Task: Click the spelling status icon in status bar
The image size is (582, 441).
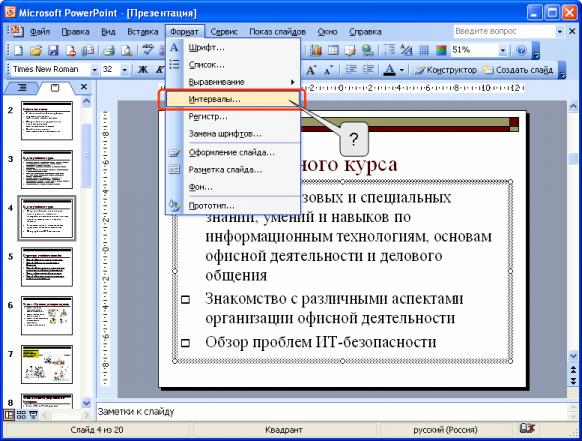Action: (527, 429)
